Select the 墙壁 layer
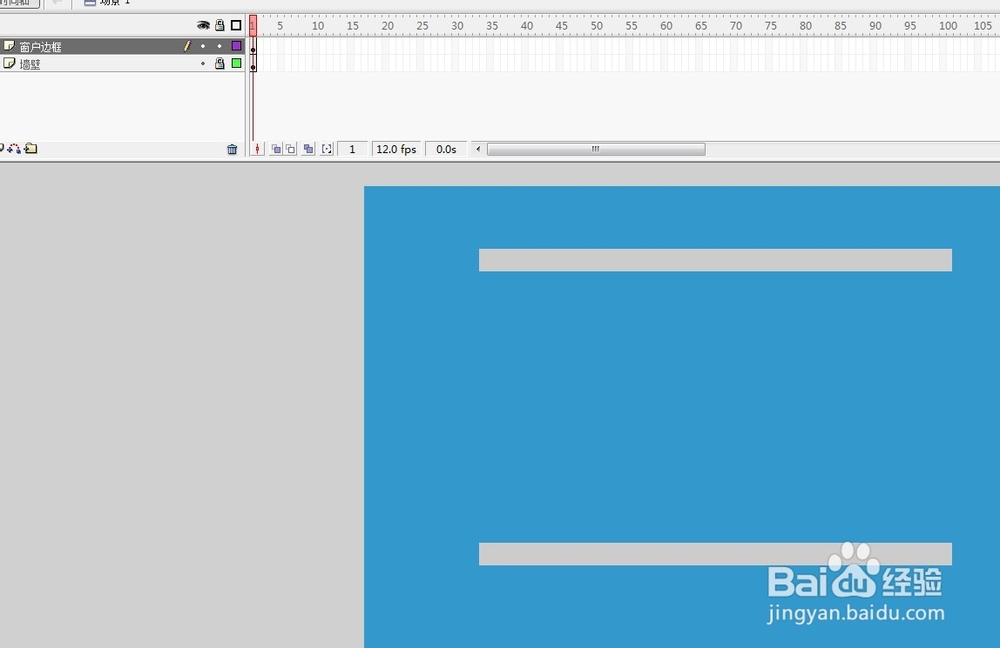The width and height of the screenshot is (1000, 648). (122, 63)
